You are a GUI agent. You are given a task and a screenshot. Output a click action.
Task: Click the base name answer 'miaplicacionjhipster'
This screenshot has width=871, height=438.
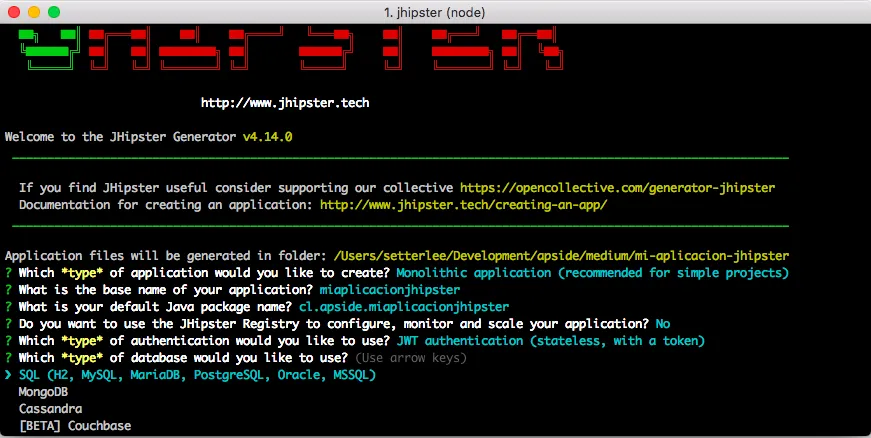click(x=390, y=290)
